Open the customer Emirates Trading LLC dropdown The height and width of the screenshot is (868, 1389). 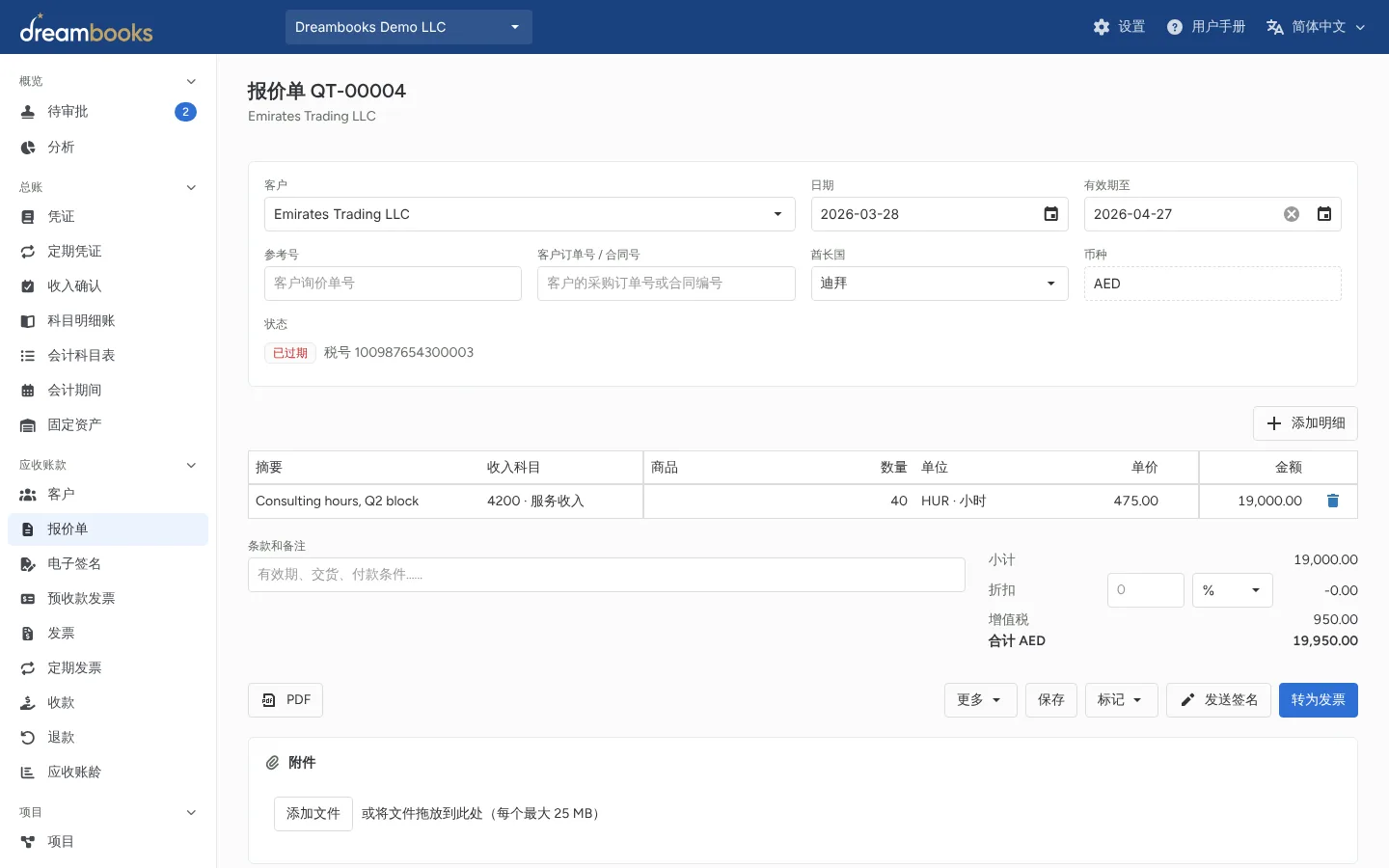[x=530, y=214]
